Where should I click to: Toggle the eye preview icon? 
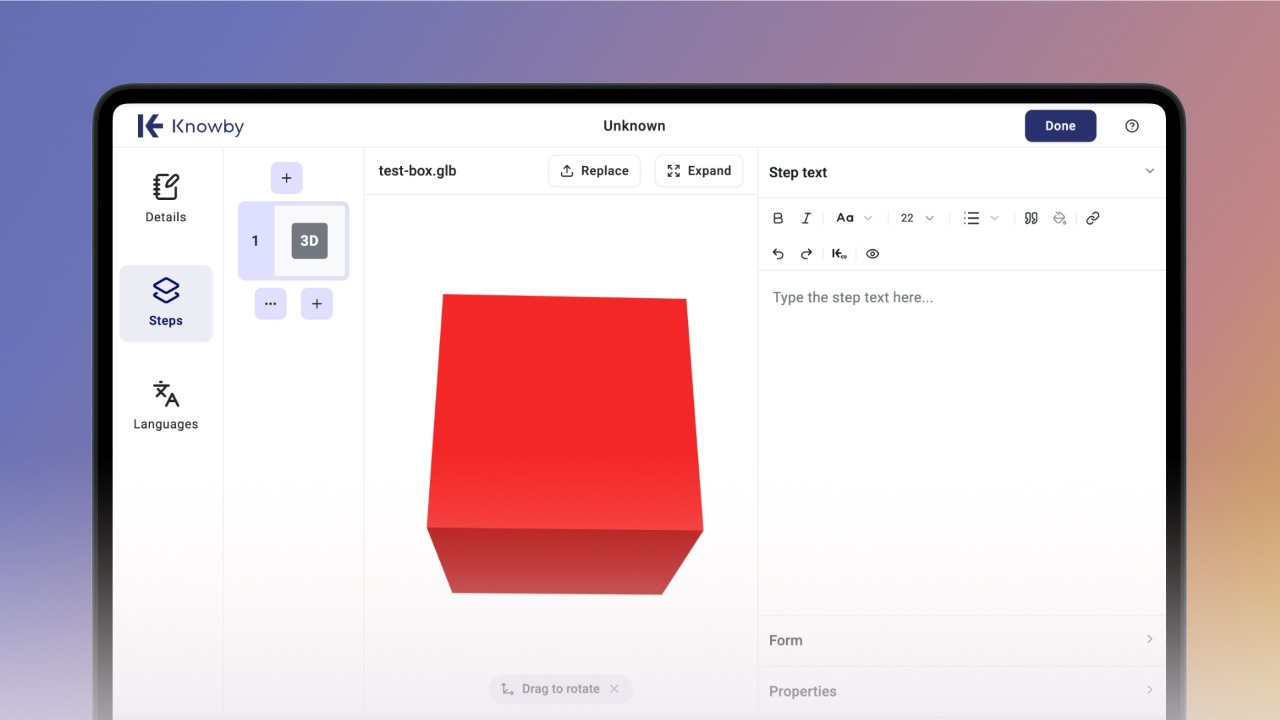872,254
